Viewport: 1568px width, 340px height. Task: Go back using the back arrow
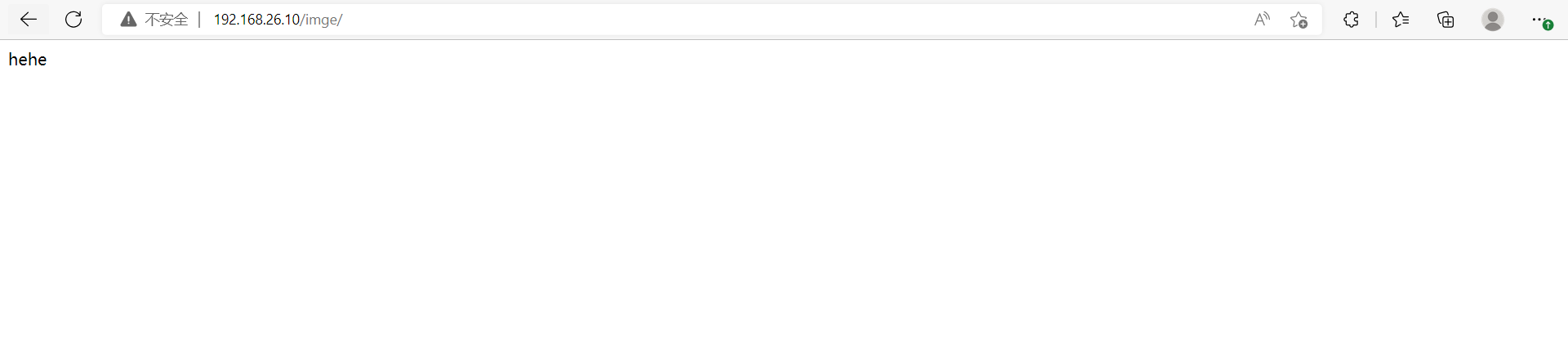29,20
